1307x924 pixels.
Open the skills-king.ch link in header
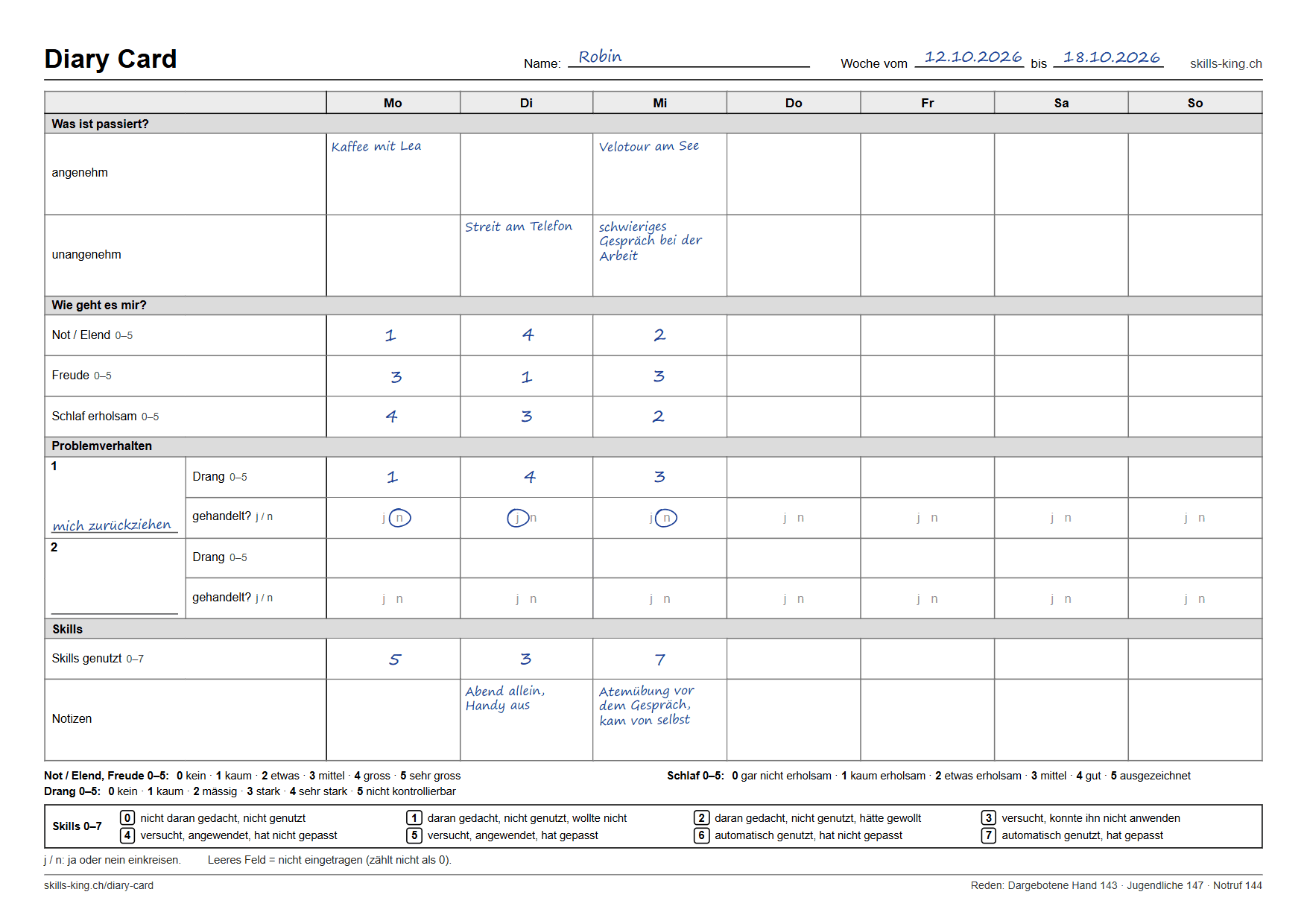pyautogui.click(x=1226, y=64)
